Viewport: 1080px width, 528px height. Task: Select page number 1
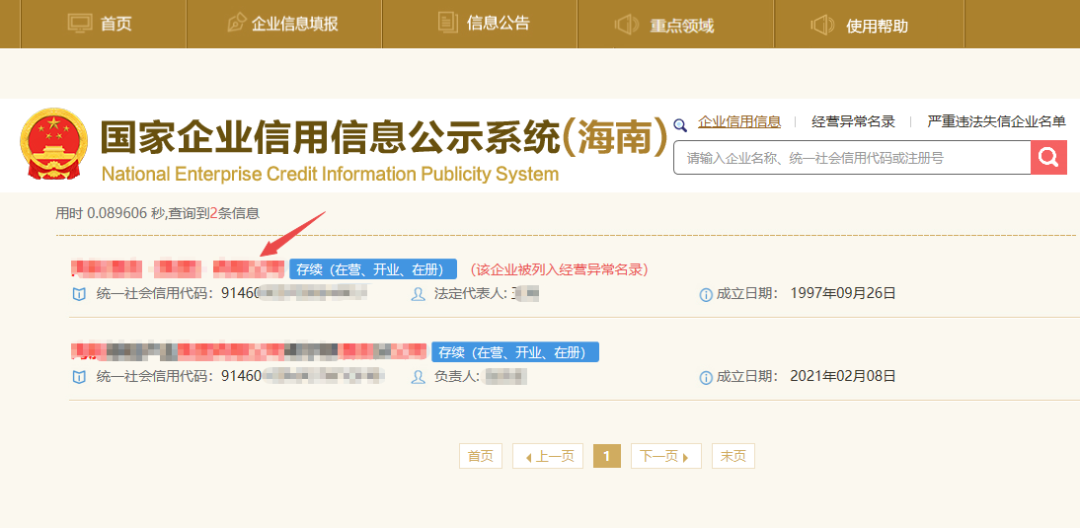607,456
